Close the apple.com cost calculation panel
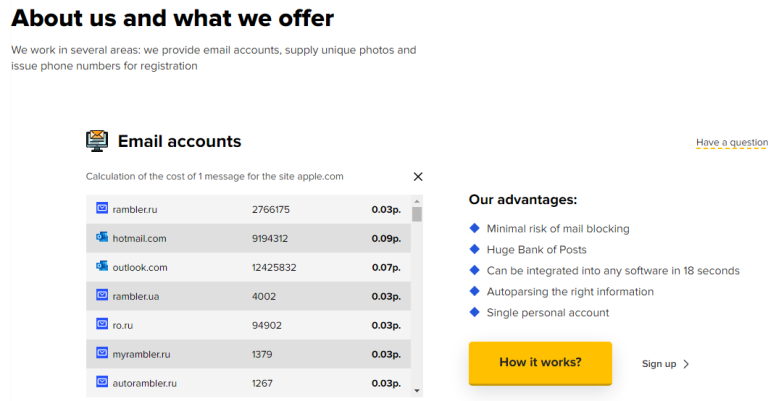This screenshot has width=768, height=401. pyautogui.click(x=418, y=177)
